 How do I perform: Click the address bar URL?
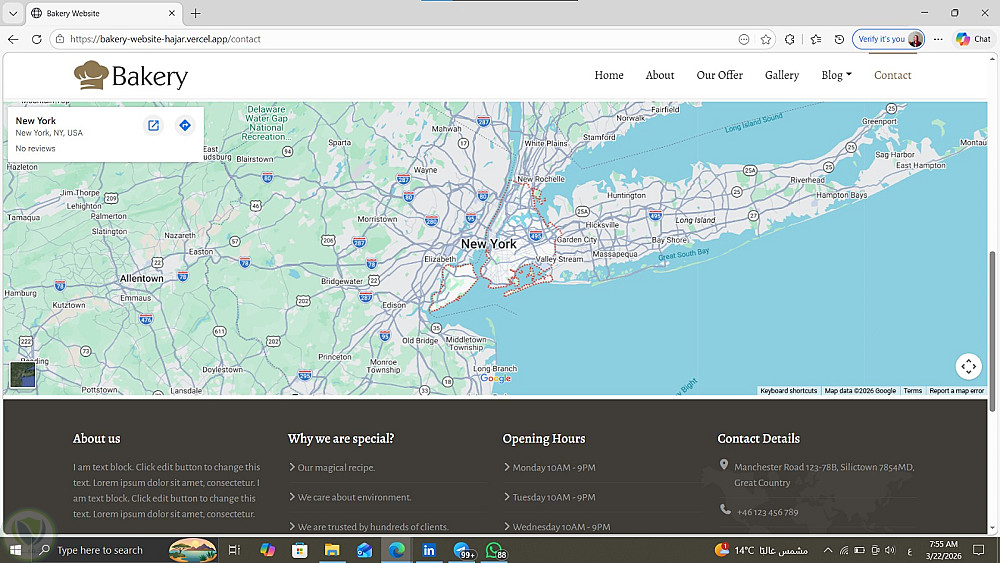click(165, 39)
